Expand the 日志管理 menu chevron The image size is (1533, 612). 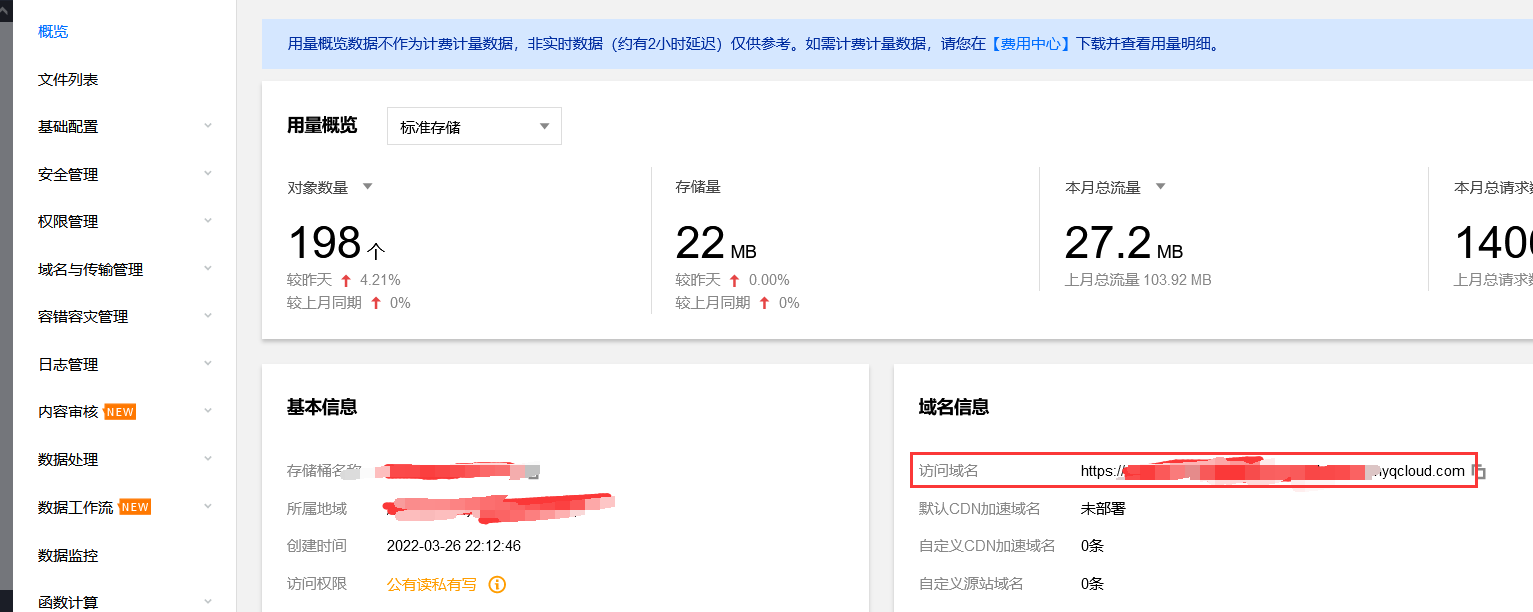[208, 363]
